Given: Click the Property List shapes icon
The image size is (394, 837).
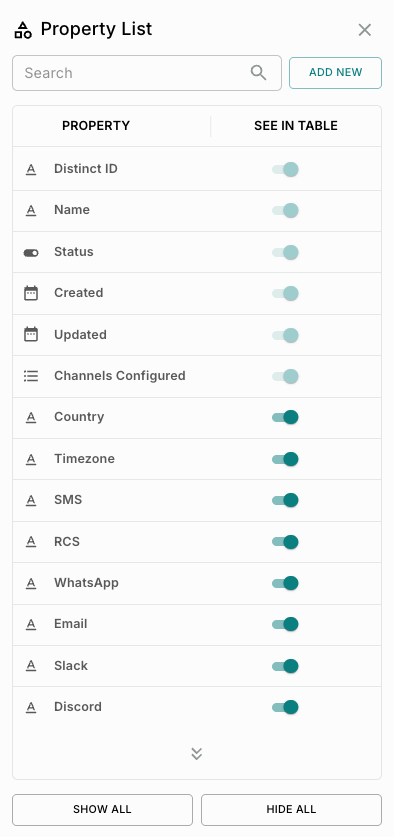Looking at the screenshot, I should tap(23, 30).
